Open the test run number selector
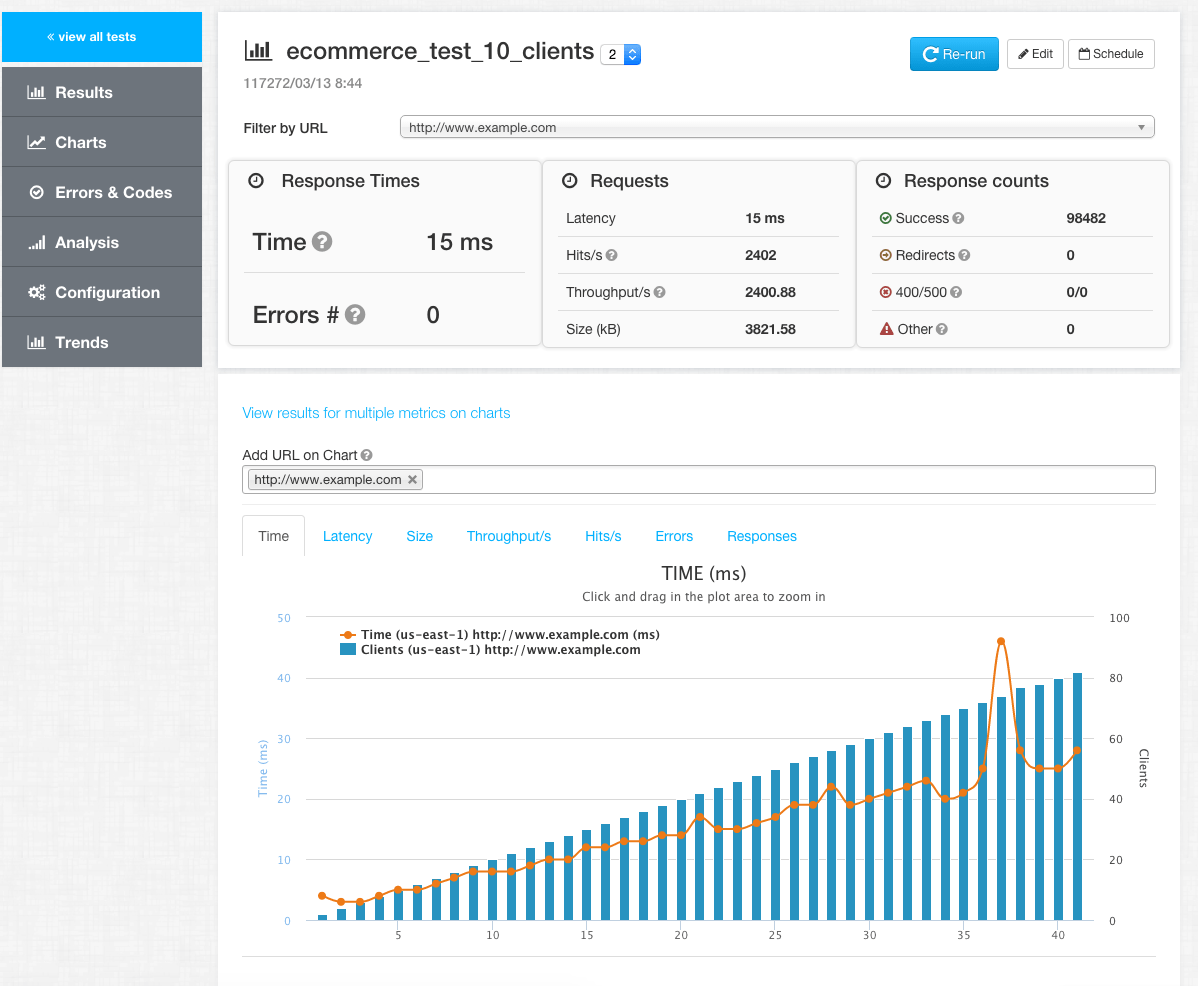Viewport: 1198px width, 986px height. 620,54
